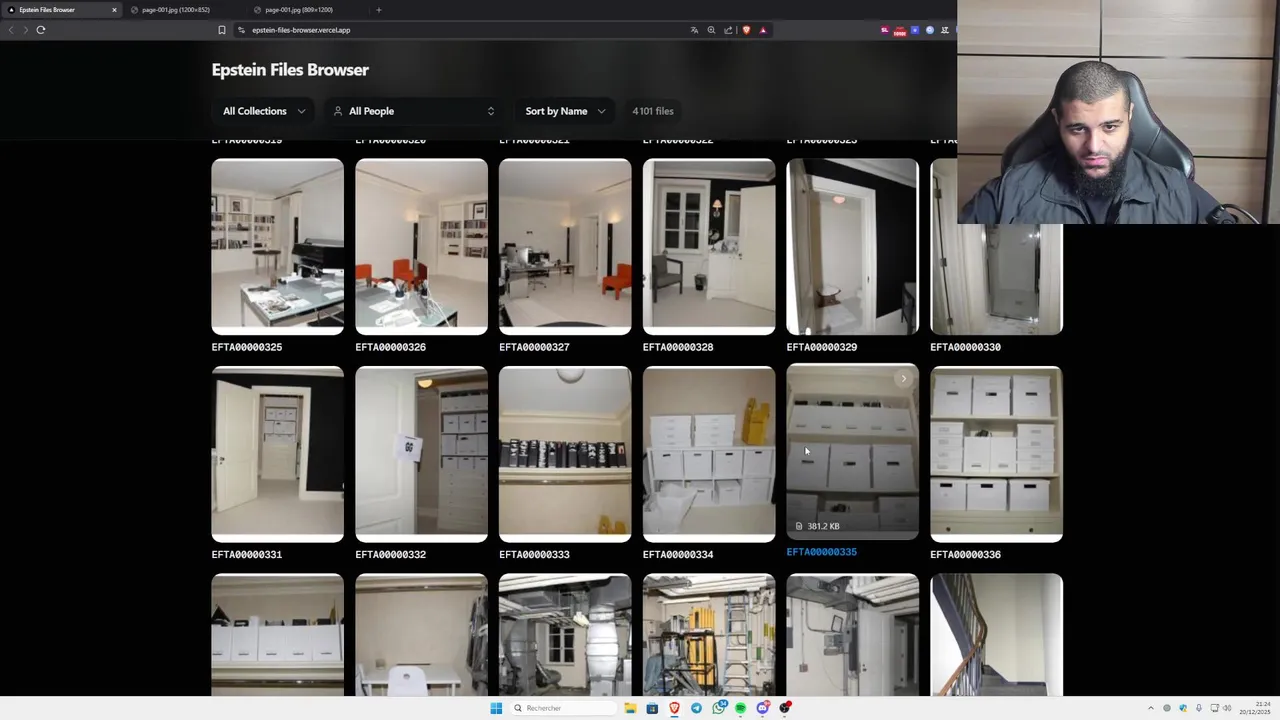Open thumbnail EFTA00000336
This screenshot has height=720, width=1280.
point(996,454)
